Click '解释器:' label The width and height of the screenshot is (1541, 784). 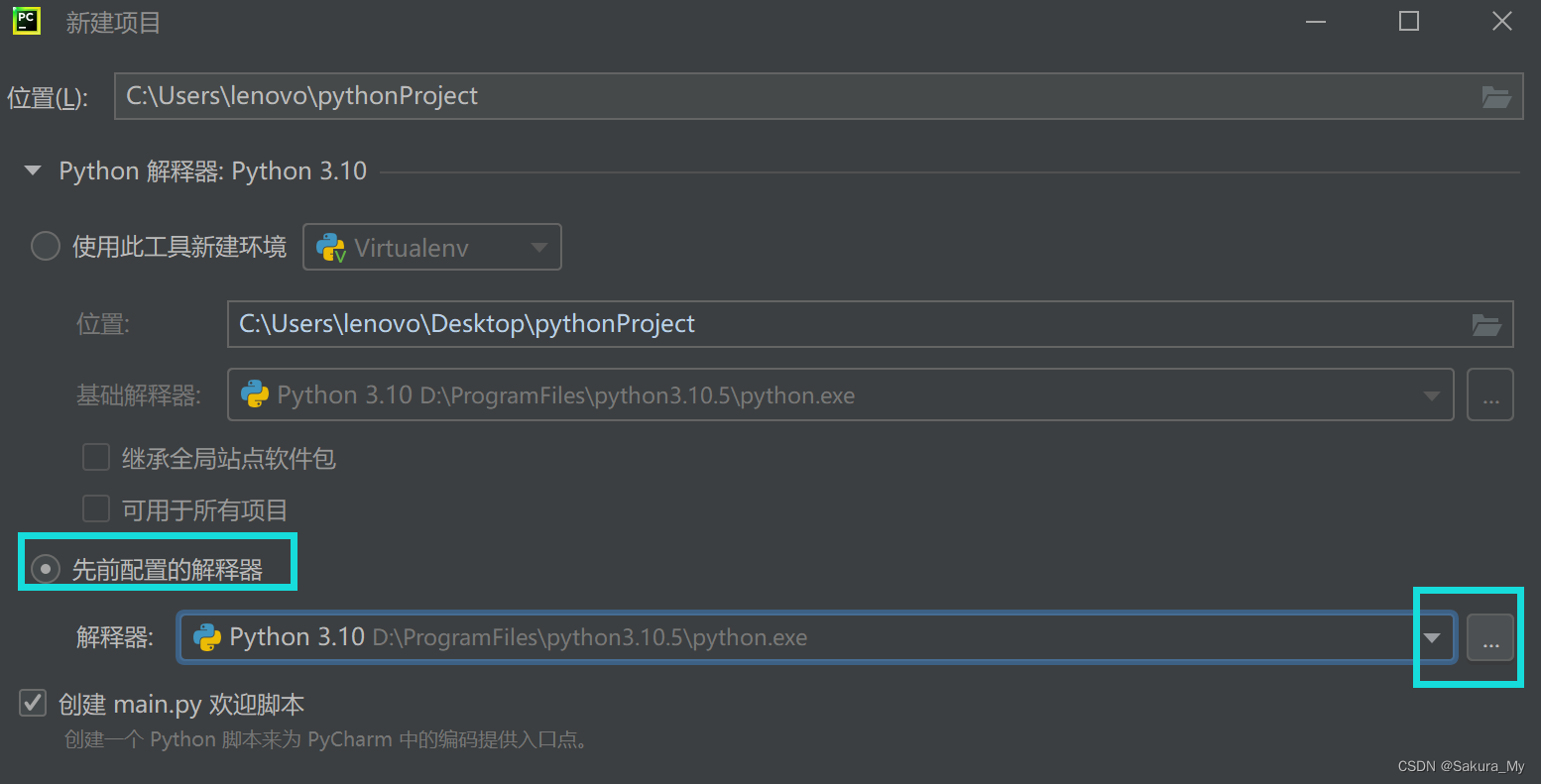tap(116, 637)
